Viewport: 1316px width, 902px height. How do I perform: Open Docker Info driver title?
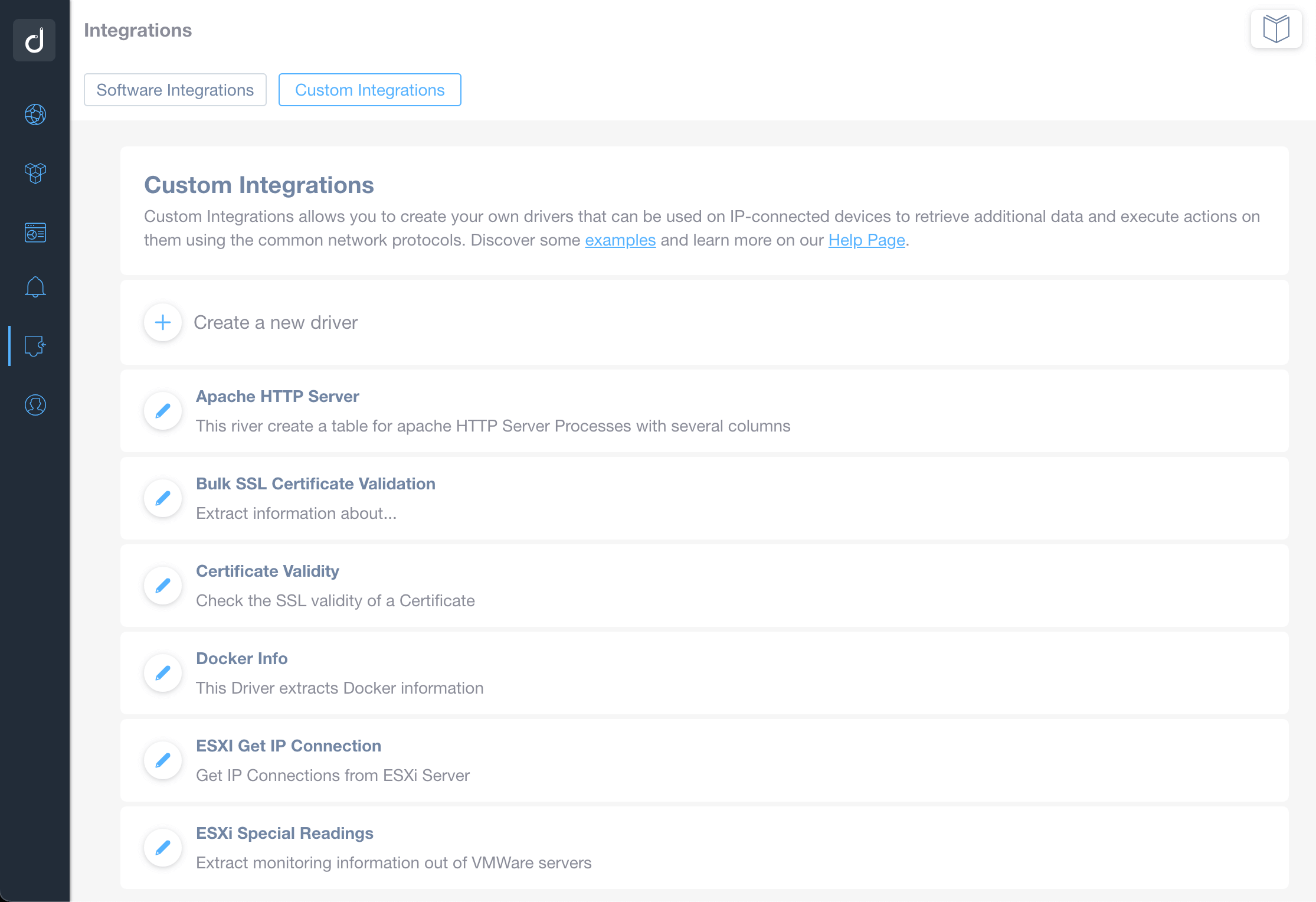pyautogui.click(x=242, y=658)
